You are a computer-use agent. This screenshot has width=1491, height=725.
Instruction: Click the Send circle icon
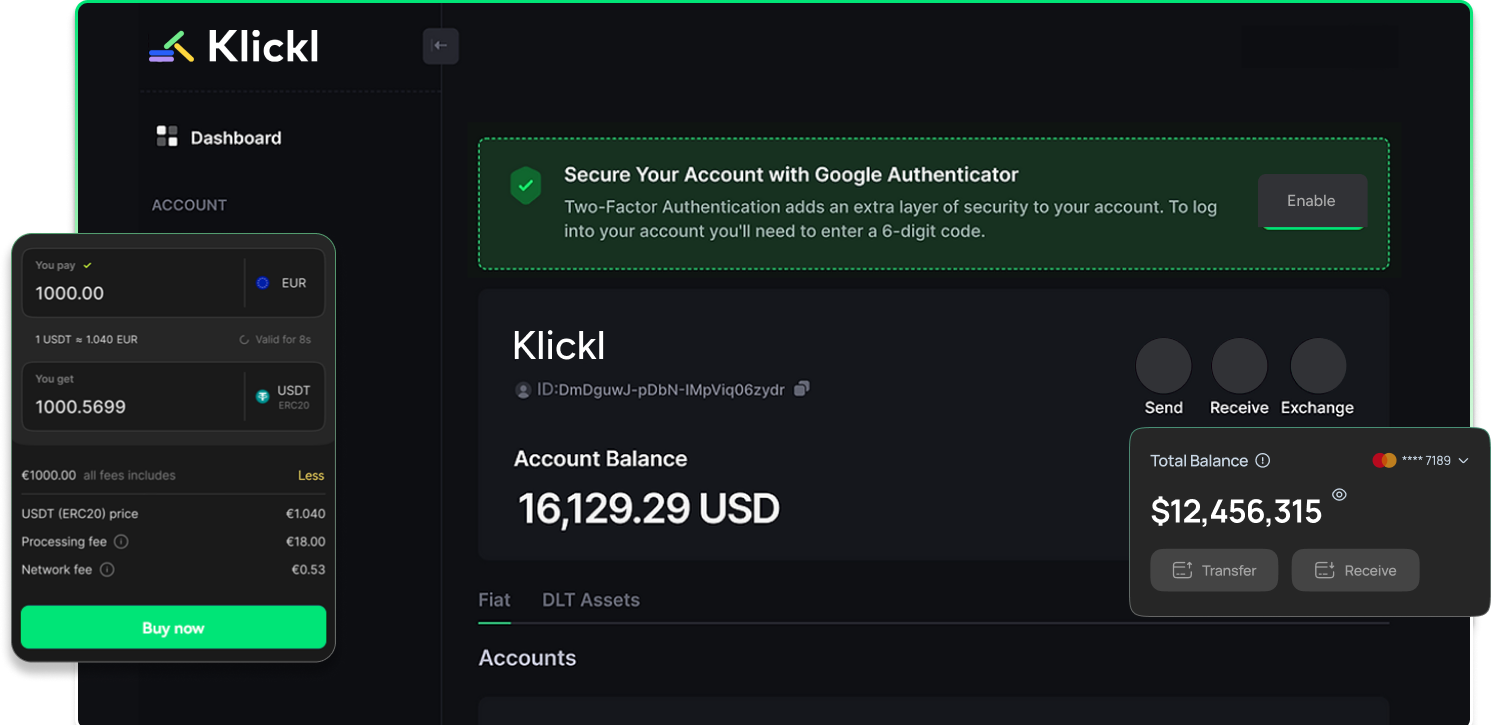point(1163,365)
